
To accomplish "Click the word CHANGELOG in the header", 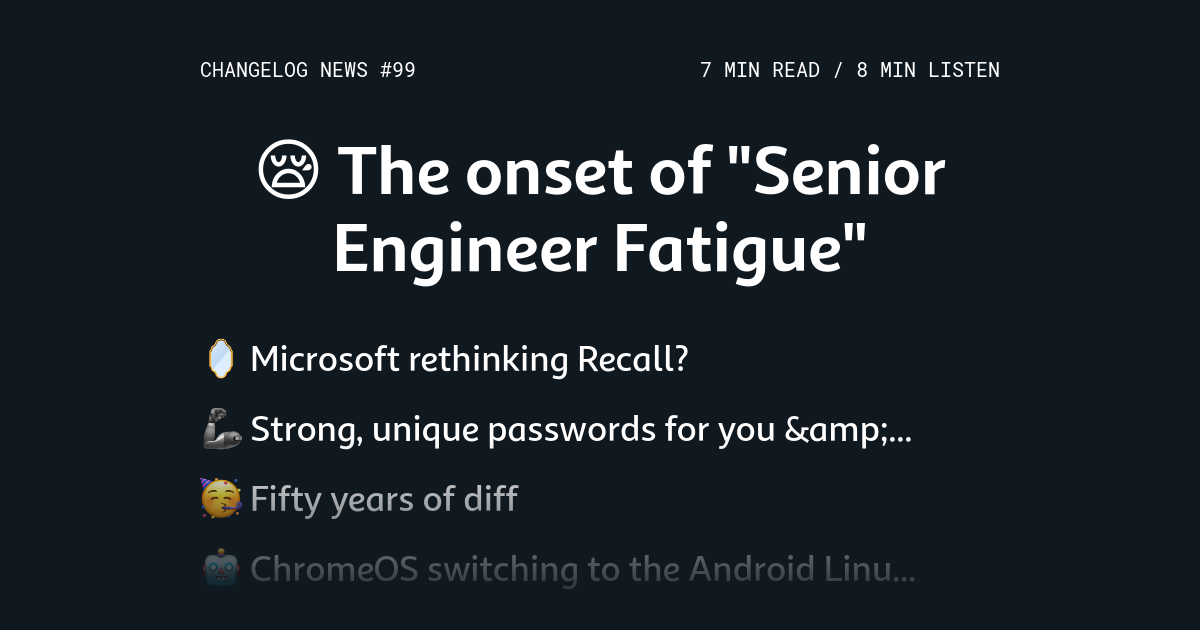I will [x=254, y=70].
